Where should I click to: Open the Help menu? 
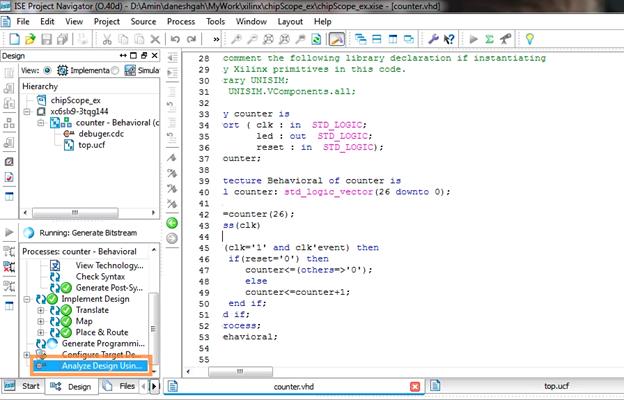[x=322, y=21]
